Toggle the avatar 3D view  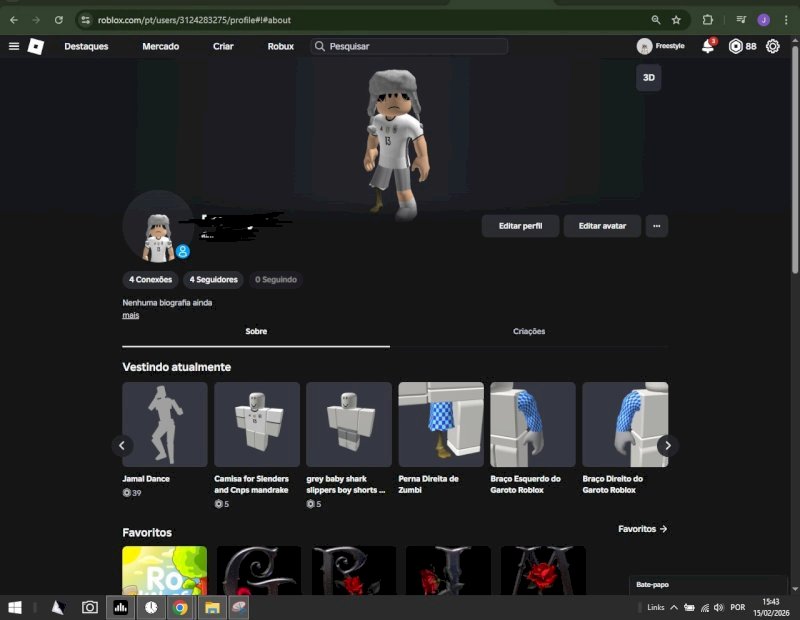pos(648,77)
